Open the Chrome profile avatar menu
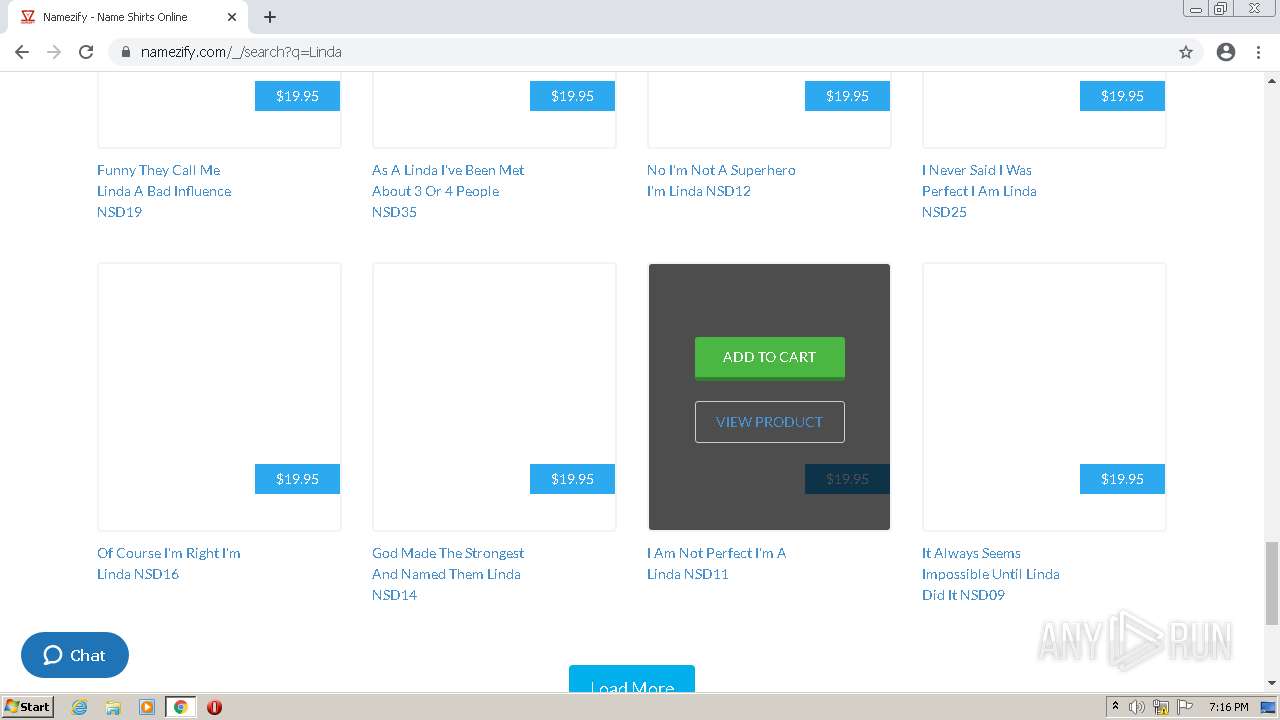This screenshot has height=720, width=1280. pos(1226,52)
